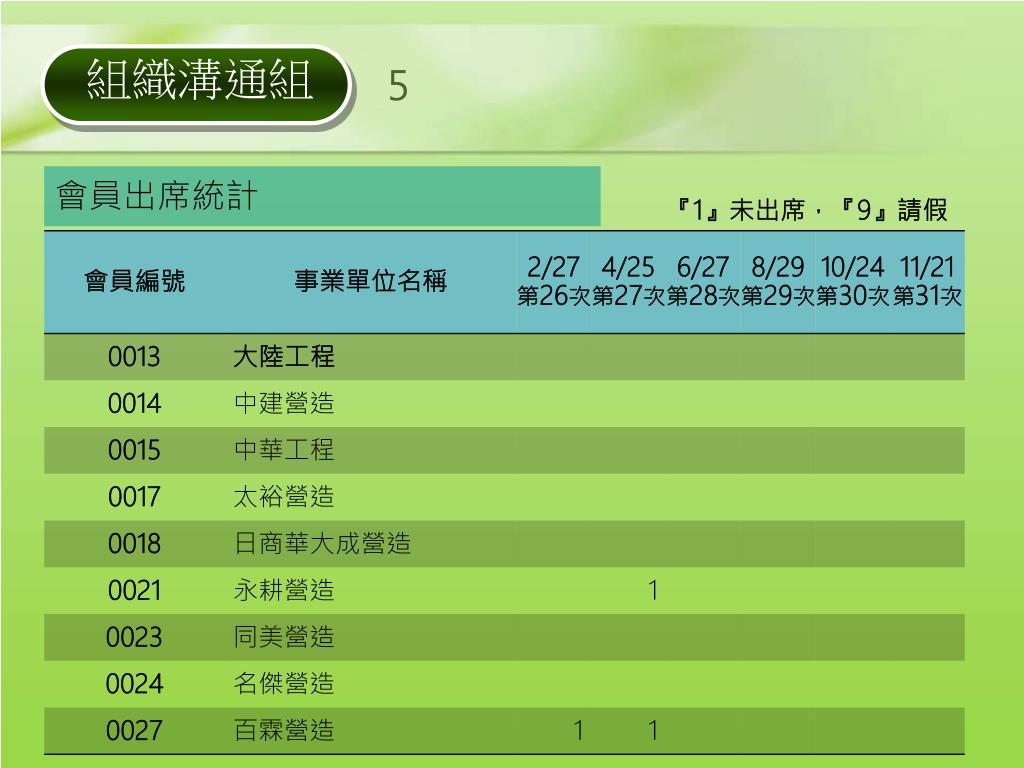Click the 10/24 第30次 column header
The width and height of the screenshot is (1024, 768).
[852, 281]
